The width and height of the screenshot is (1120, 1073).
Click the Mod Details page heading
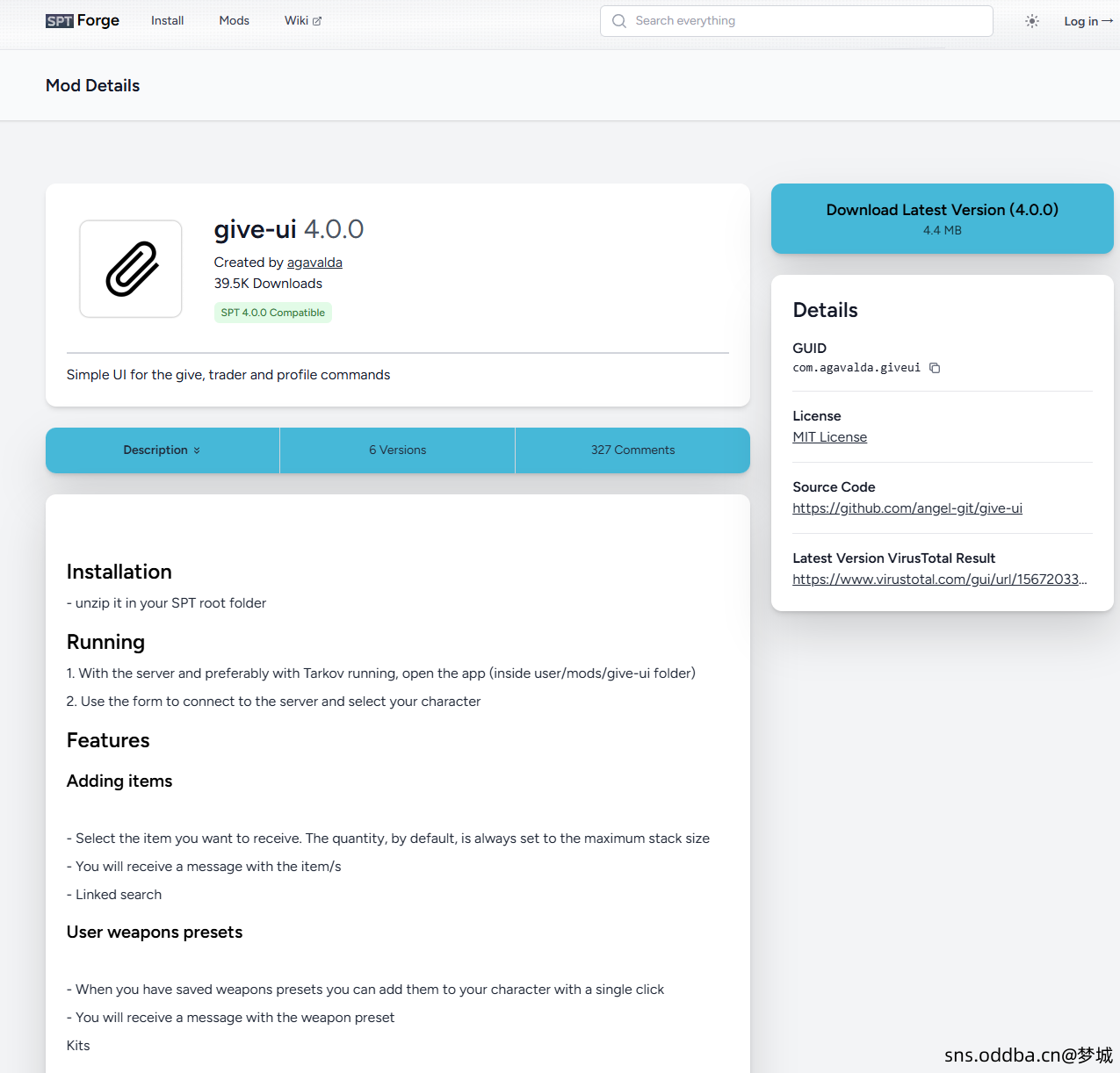pyautogui.click(x=93, y=85)
